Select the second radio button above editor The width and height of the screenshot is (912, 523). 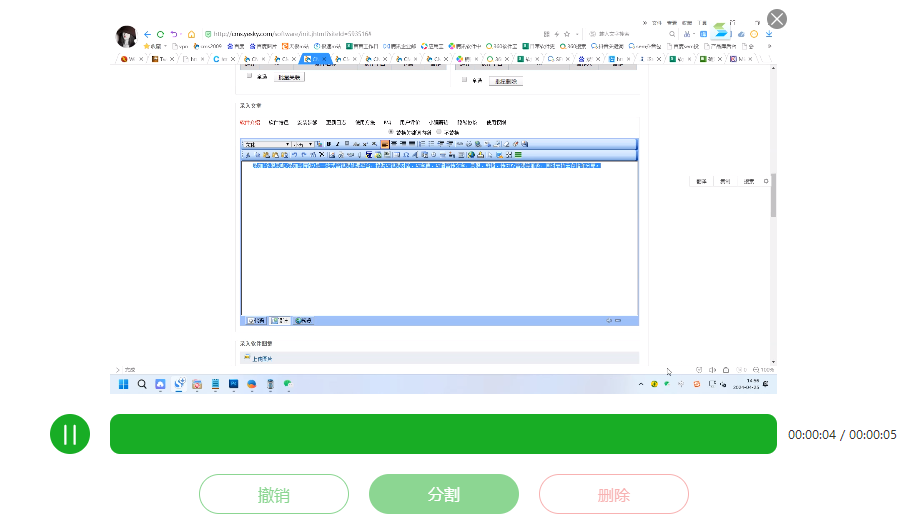coord(438,131)
